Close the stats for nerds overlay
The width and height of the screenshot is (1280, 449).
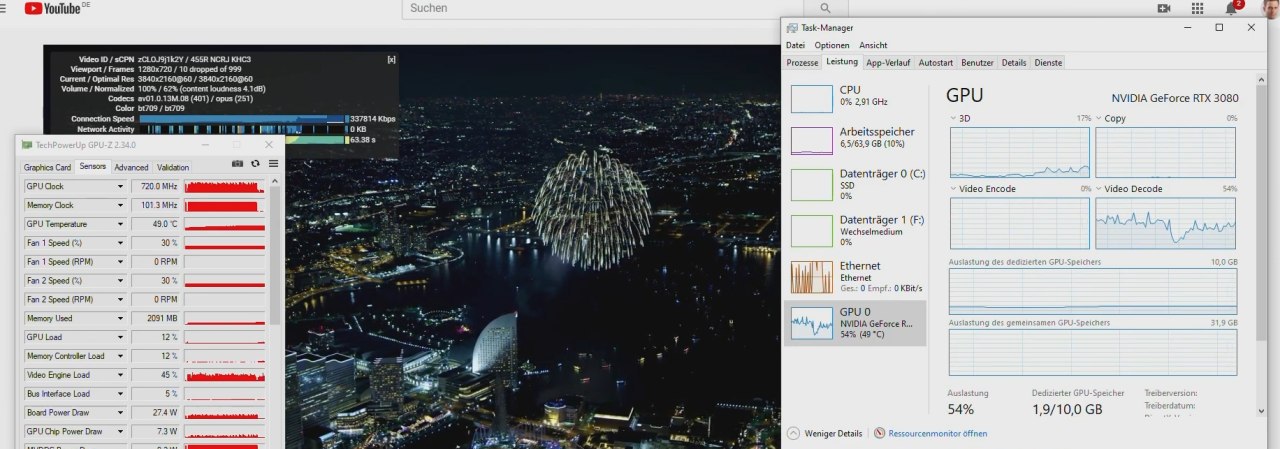391,60
